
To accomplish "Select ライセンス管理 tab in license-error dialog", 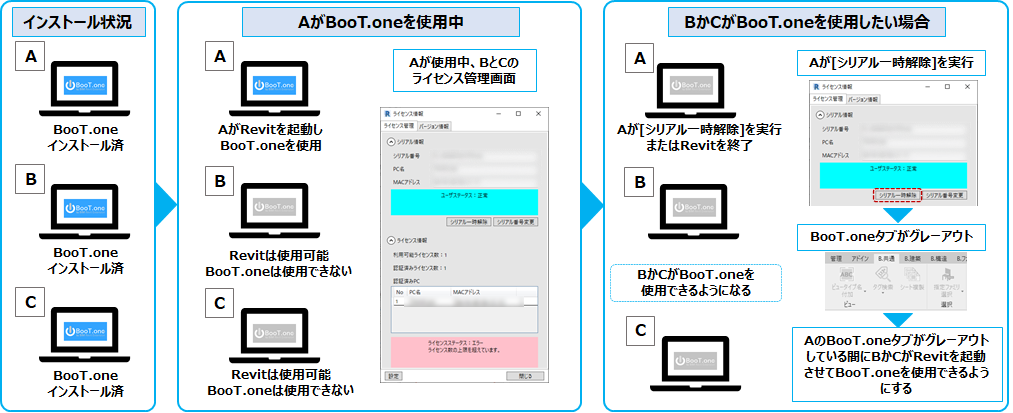I will point(399,126).
